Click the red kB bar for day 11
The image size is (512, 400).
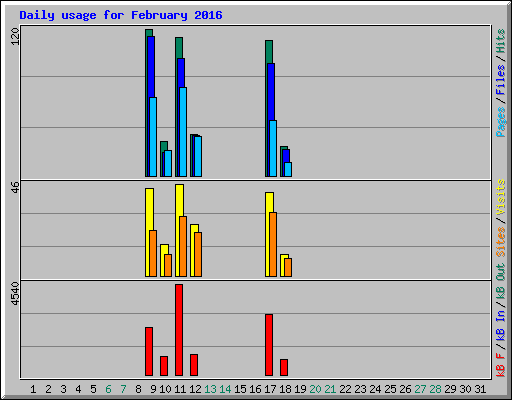[x=179, y=330]
